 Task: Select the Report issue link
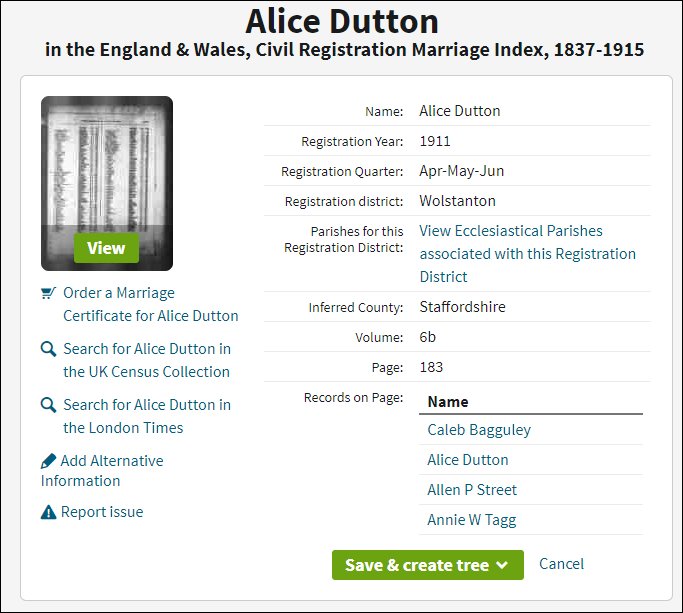pos(101,512)
